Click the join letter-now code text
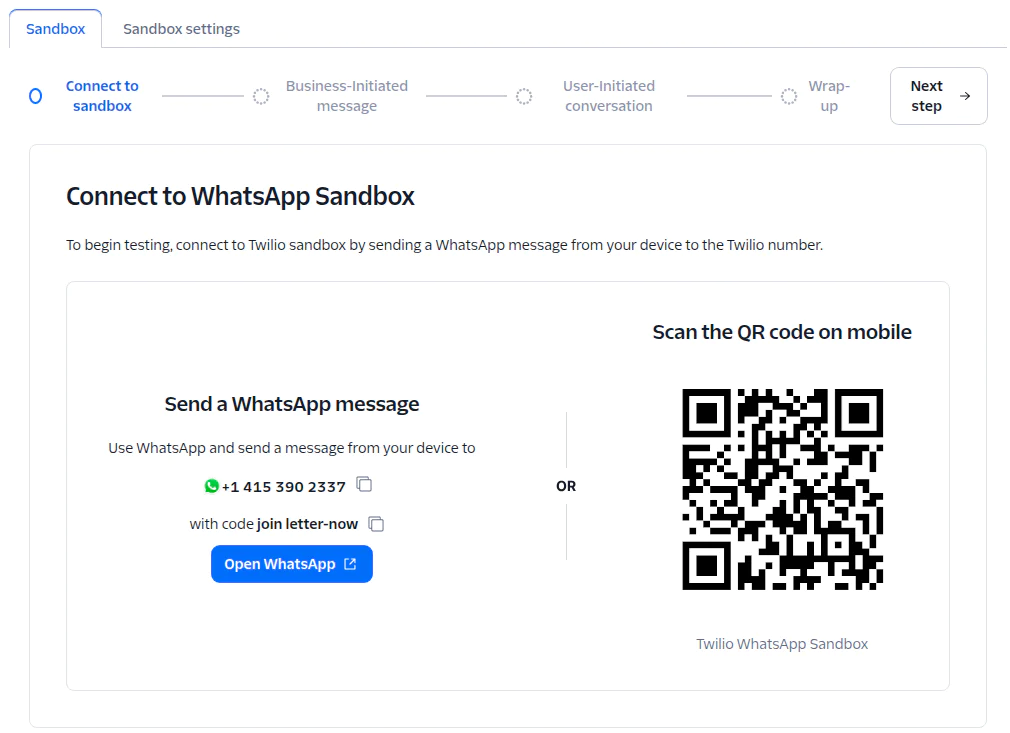The width and height of the screenshot is (1010, 733). tap(308, 522)
